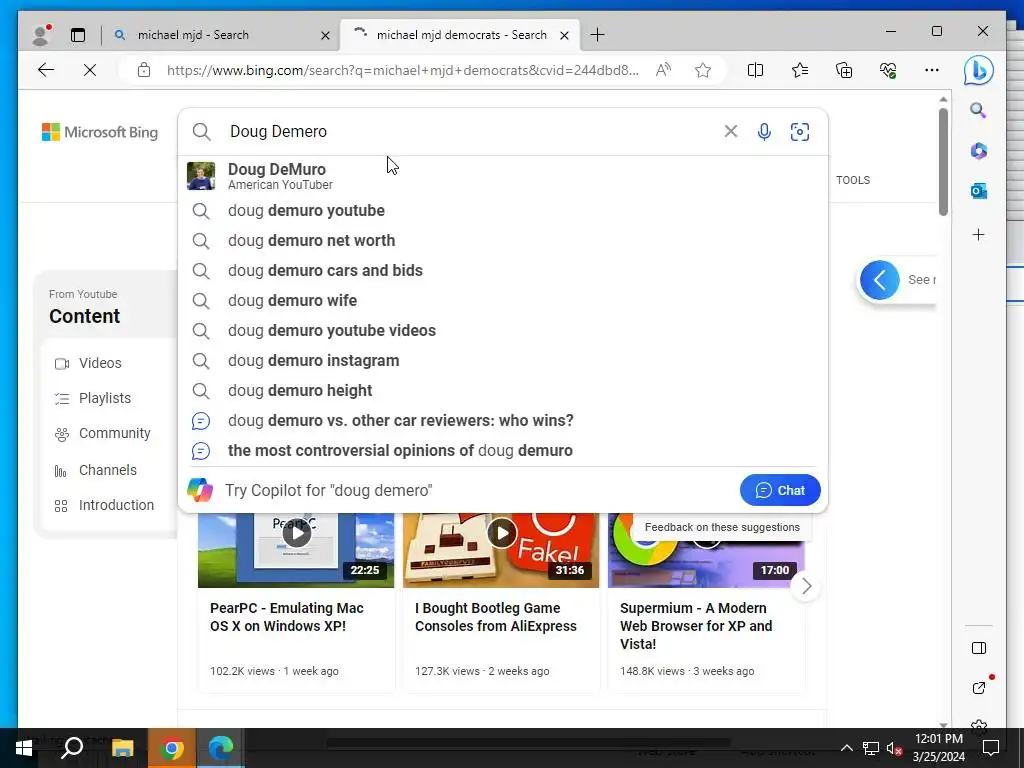The height and width of the screenshot is (768, 1024).
Task: Close the michael mjd - Search tab
Action: [325, 35]
